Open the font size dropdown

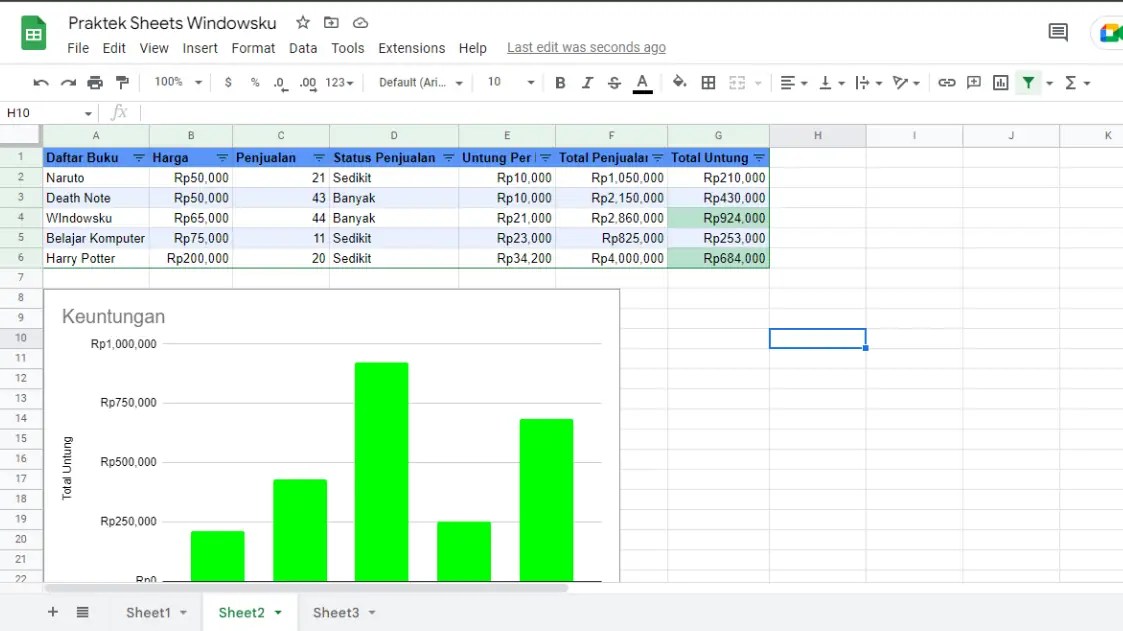(x=510, y=82)
